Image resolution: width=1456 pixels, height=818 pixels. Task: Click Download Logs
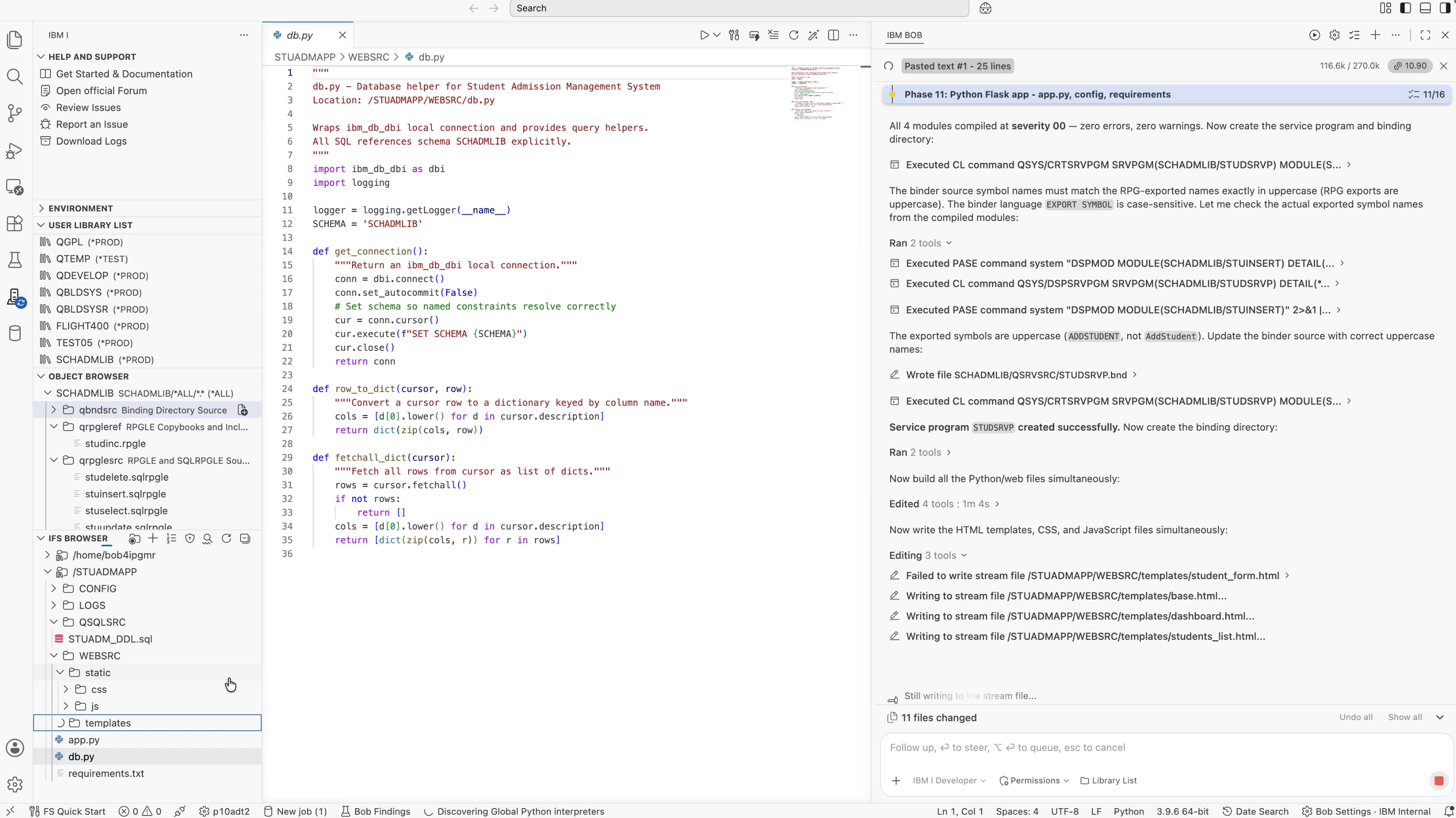pos(91,141)
